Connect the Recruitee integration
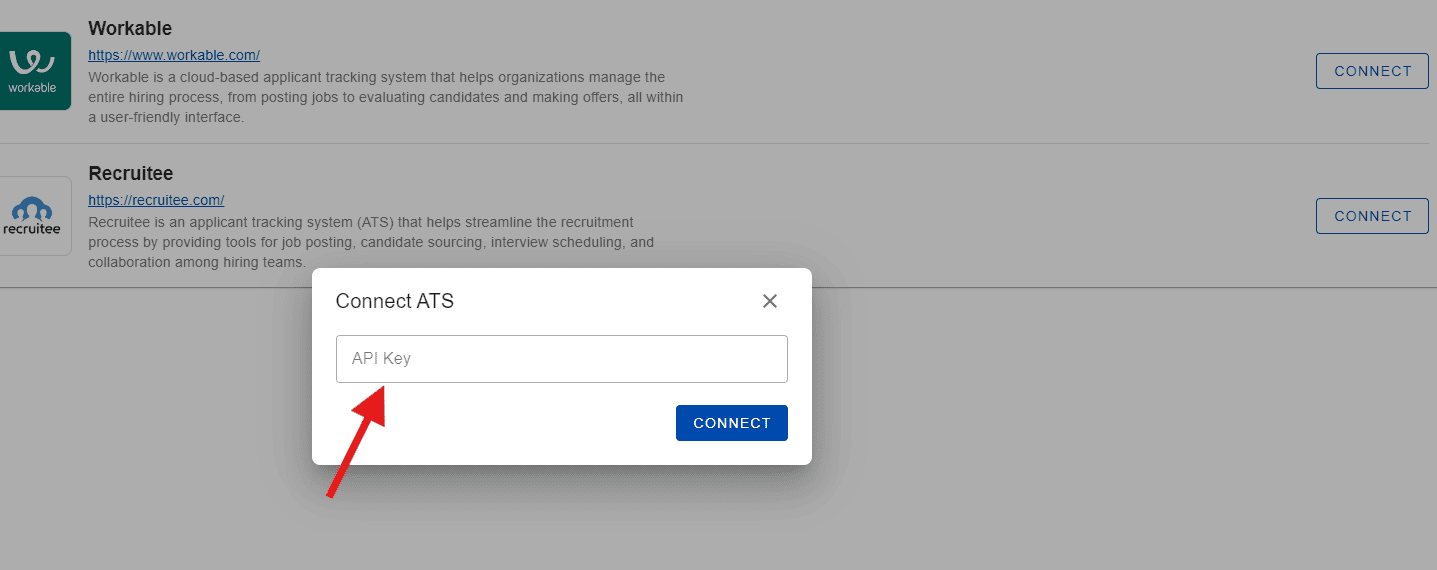 1372,216
